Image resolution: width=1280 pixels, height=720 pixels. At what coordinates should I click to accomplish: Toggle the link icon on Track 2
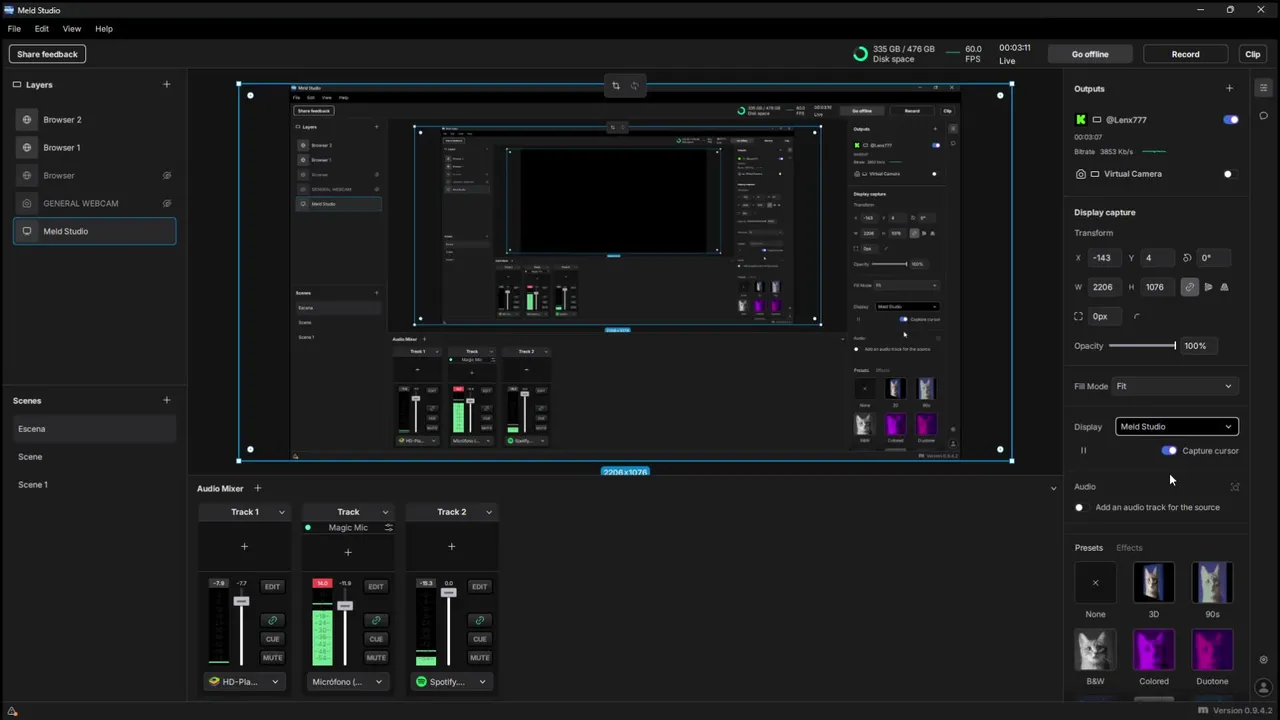pos(480,620)
